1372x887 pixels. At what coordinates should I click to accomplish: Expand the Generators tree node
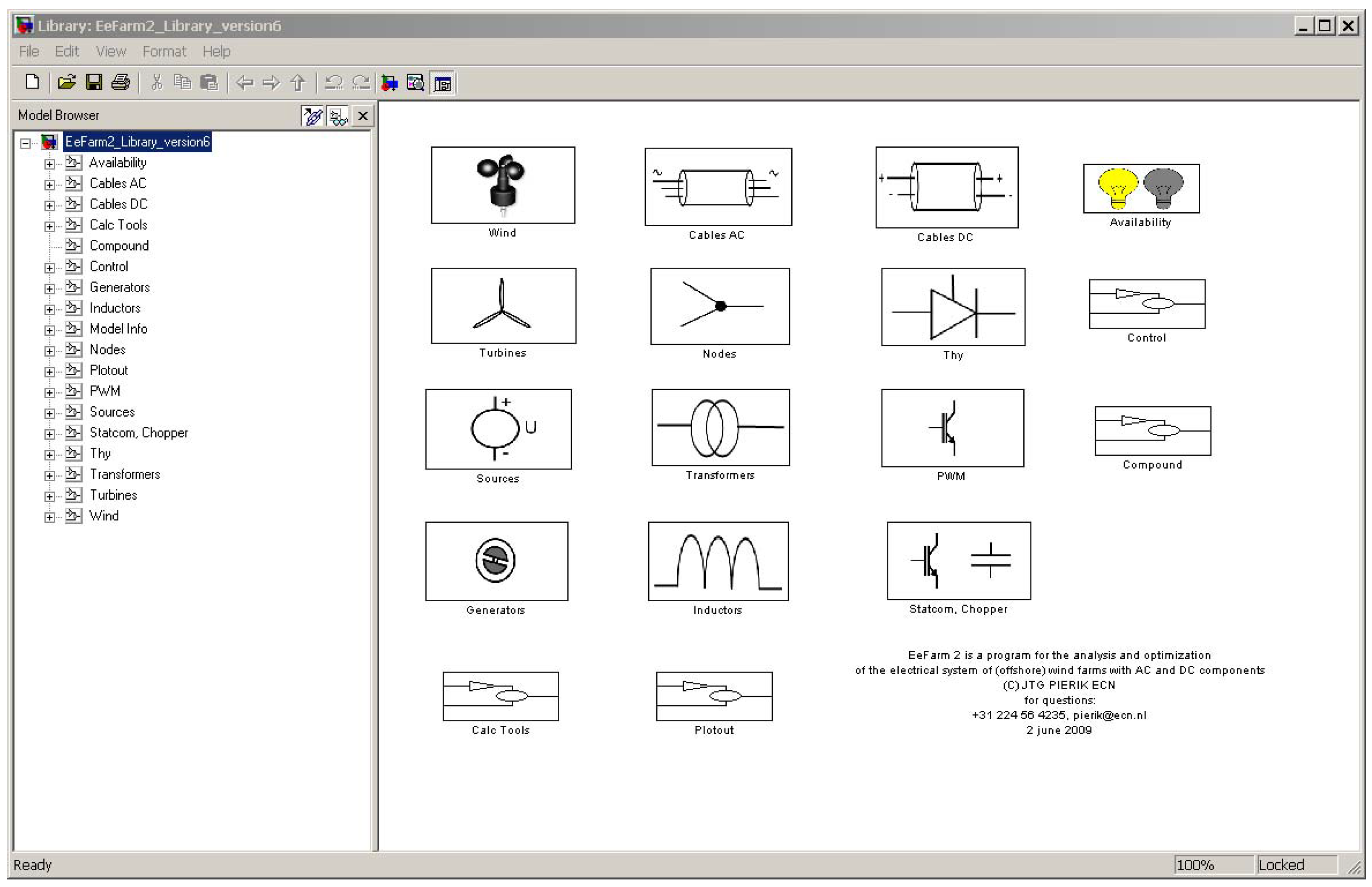[x=50, y=289]
